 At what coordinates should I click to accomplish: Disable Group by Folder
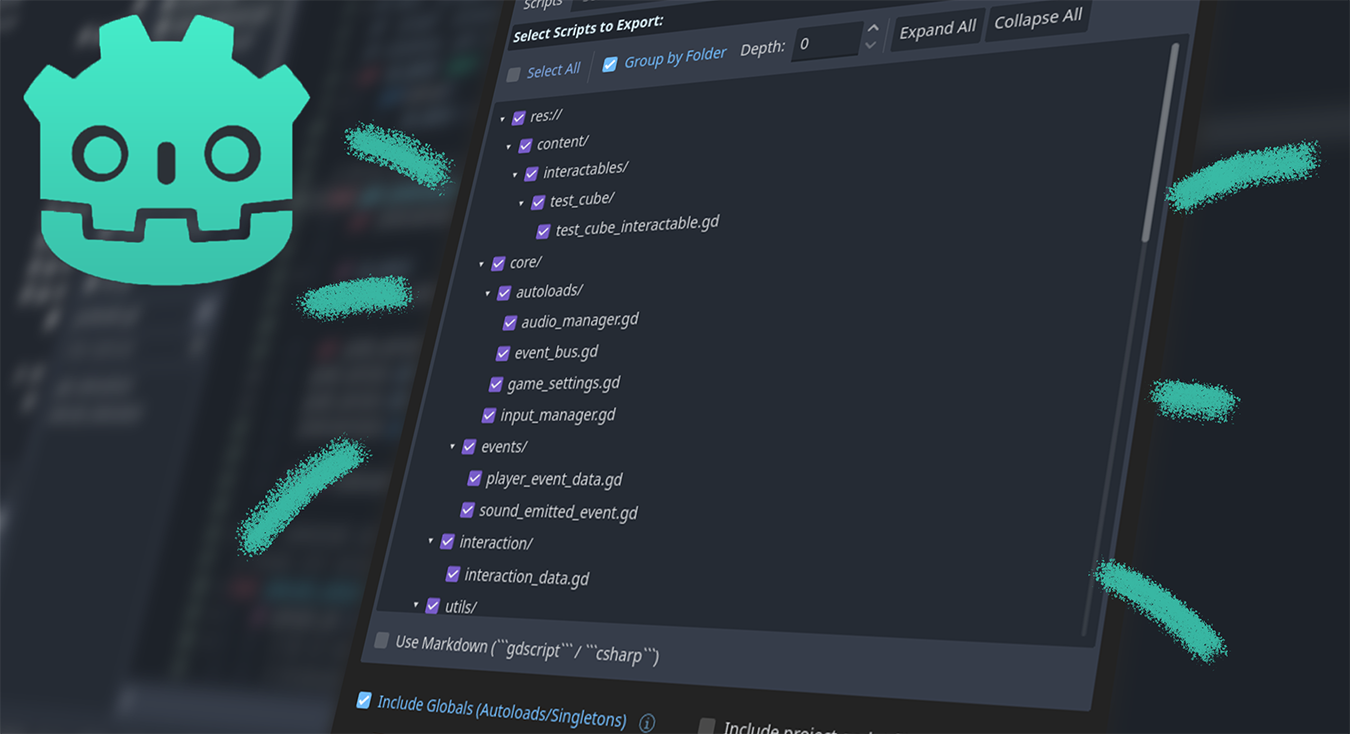coord(609,64)
